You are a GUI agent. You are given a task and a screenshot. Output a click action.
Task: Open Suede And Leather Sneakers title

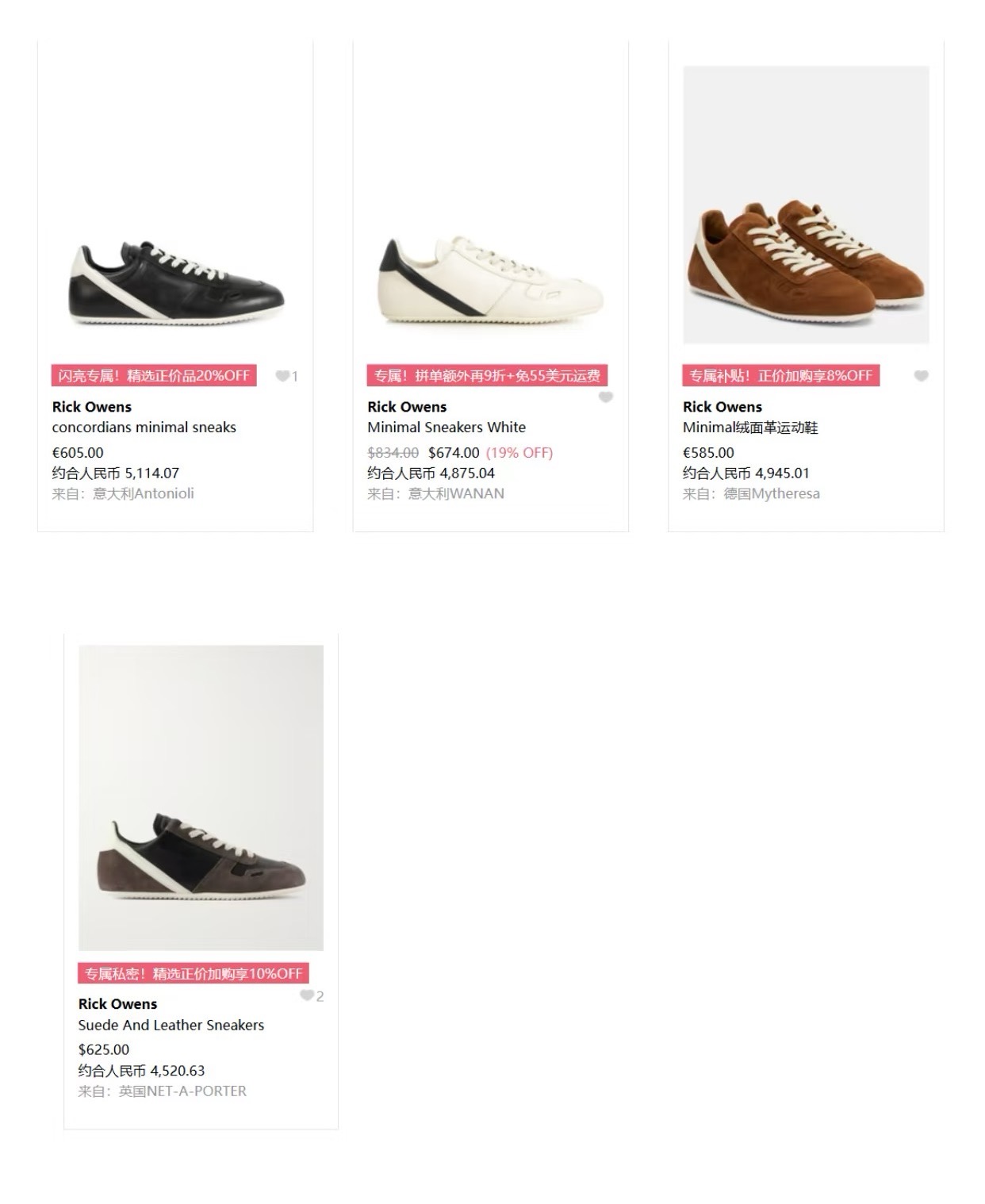point(171,1025)
